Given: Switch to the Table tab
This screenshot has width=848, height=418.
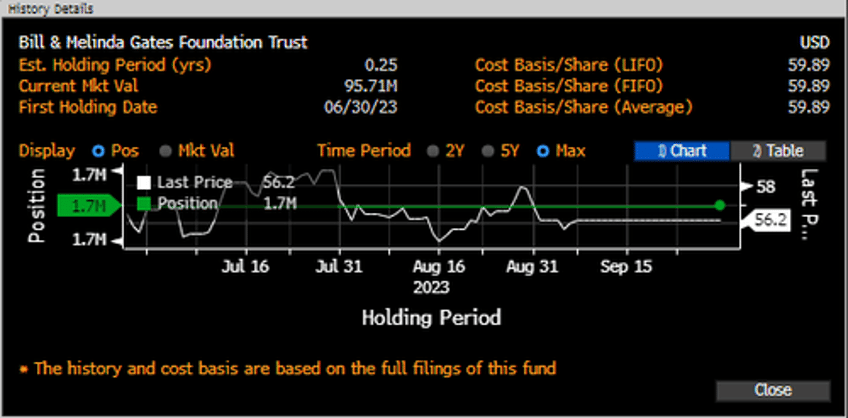Looking at the screenshot, I should (x=778, y=151).
